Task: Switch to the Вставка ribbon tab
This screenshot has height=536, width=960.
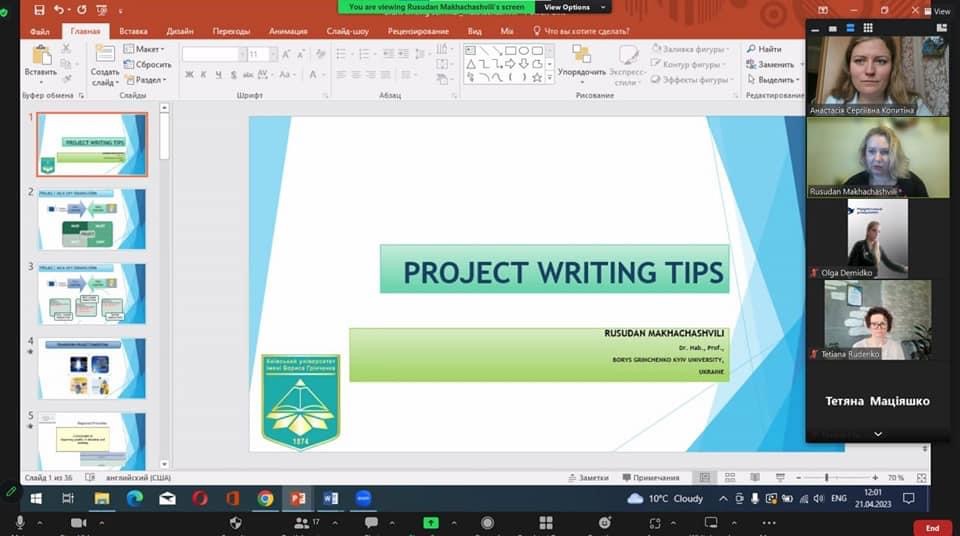Action: pyautogui.click(x=133, y=31)
